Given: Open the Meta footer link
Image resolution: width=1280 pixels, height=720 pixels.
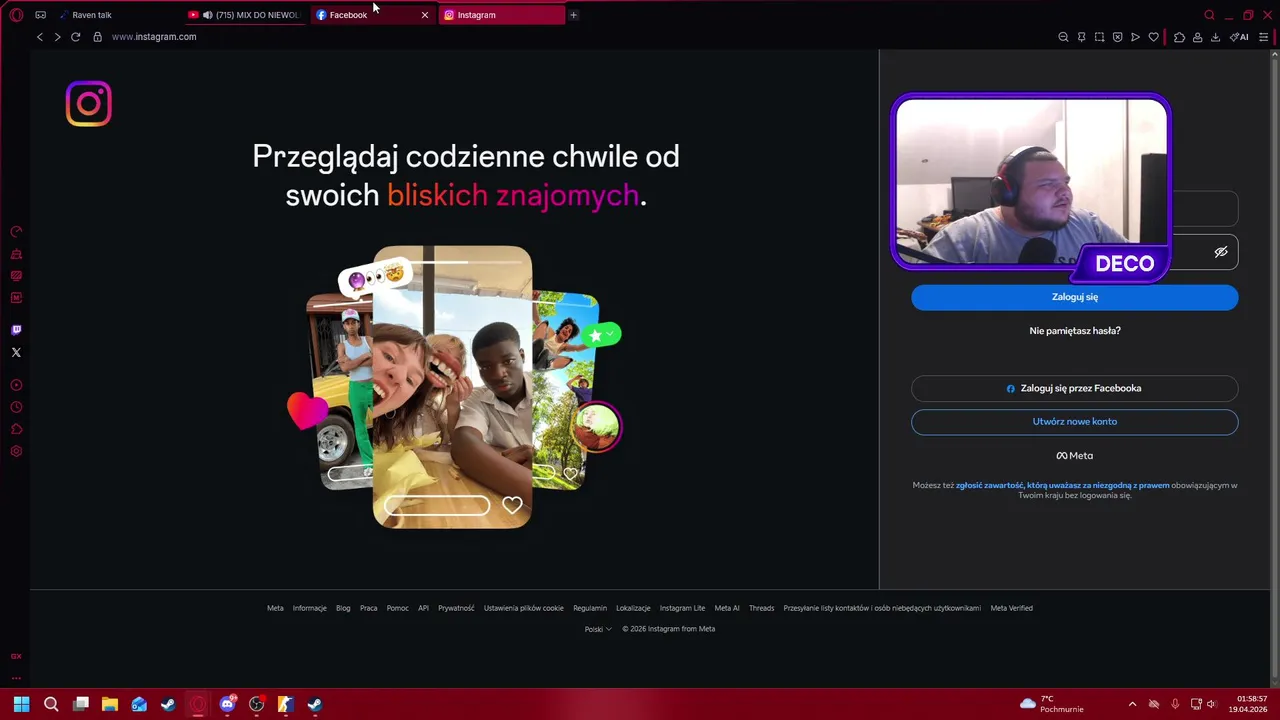Looking at the screenshot, I should (275, 608).
